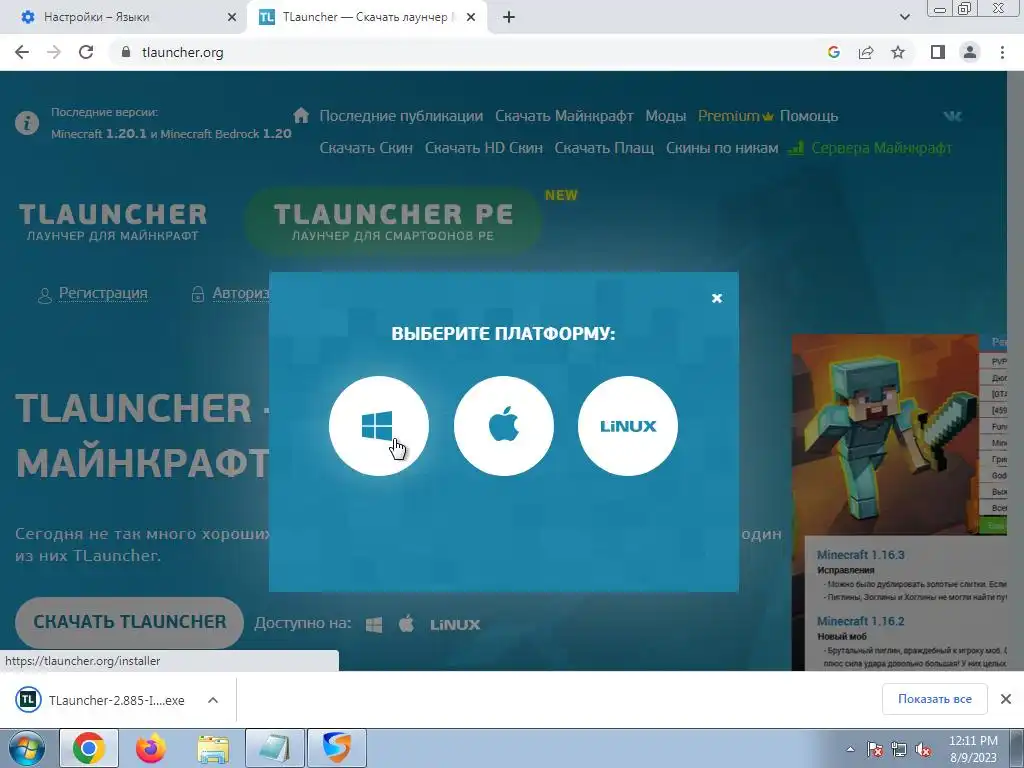Viewport: 1024px width, 768px height.
Task: Choose the Apple macOS platform circle
Action: (504, 426)
